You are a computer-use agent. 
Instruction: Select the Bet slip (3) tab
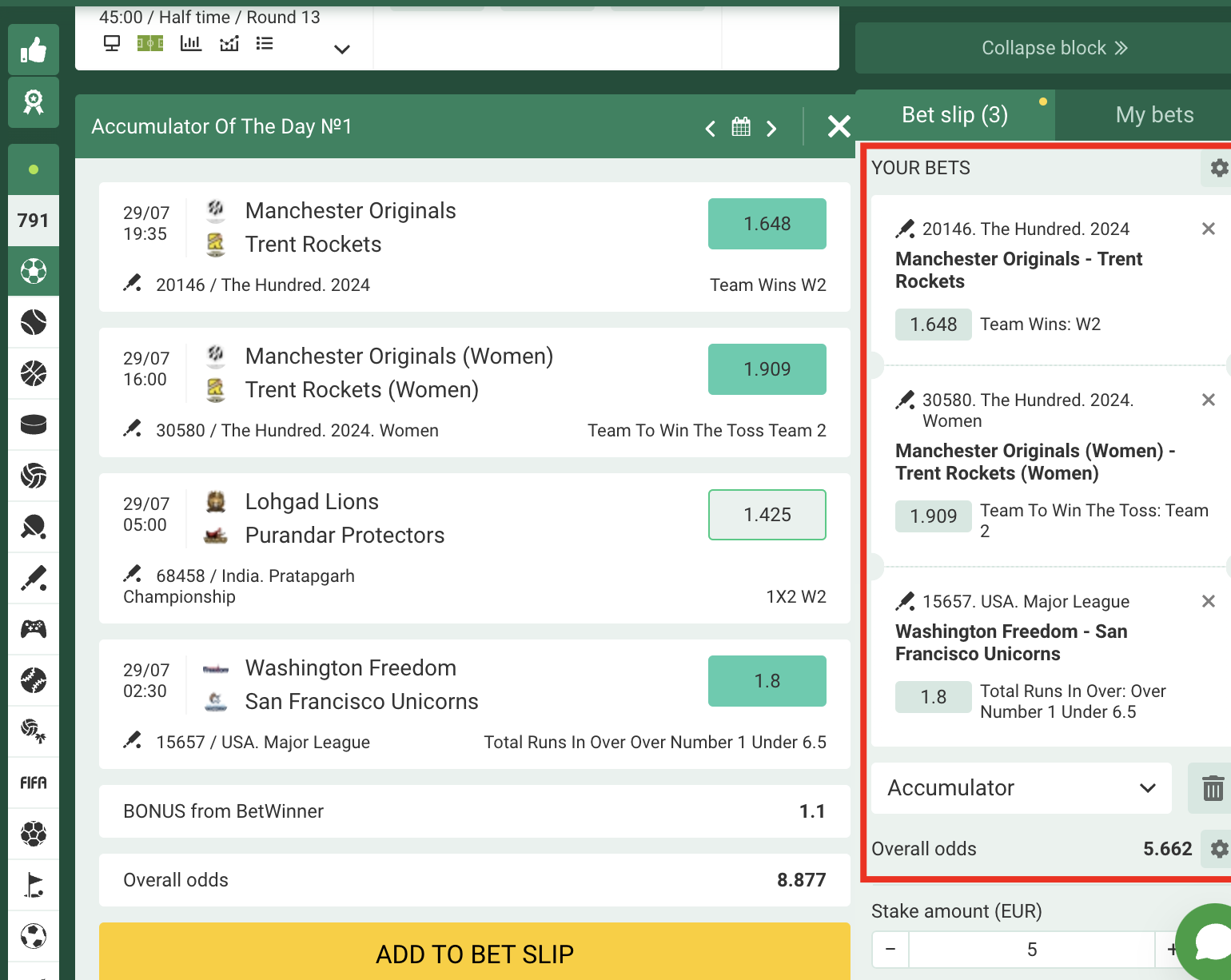pyautogui.click(x=954, y=115)
